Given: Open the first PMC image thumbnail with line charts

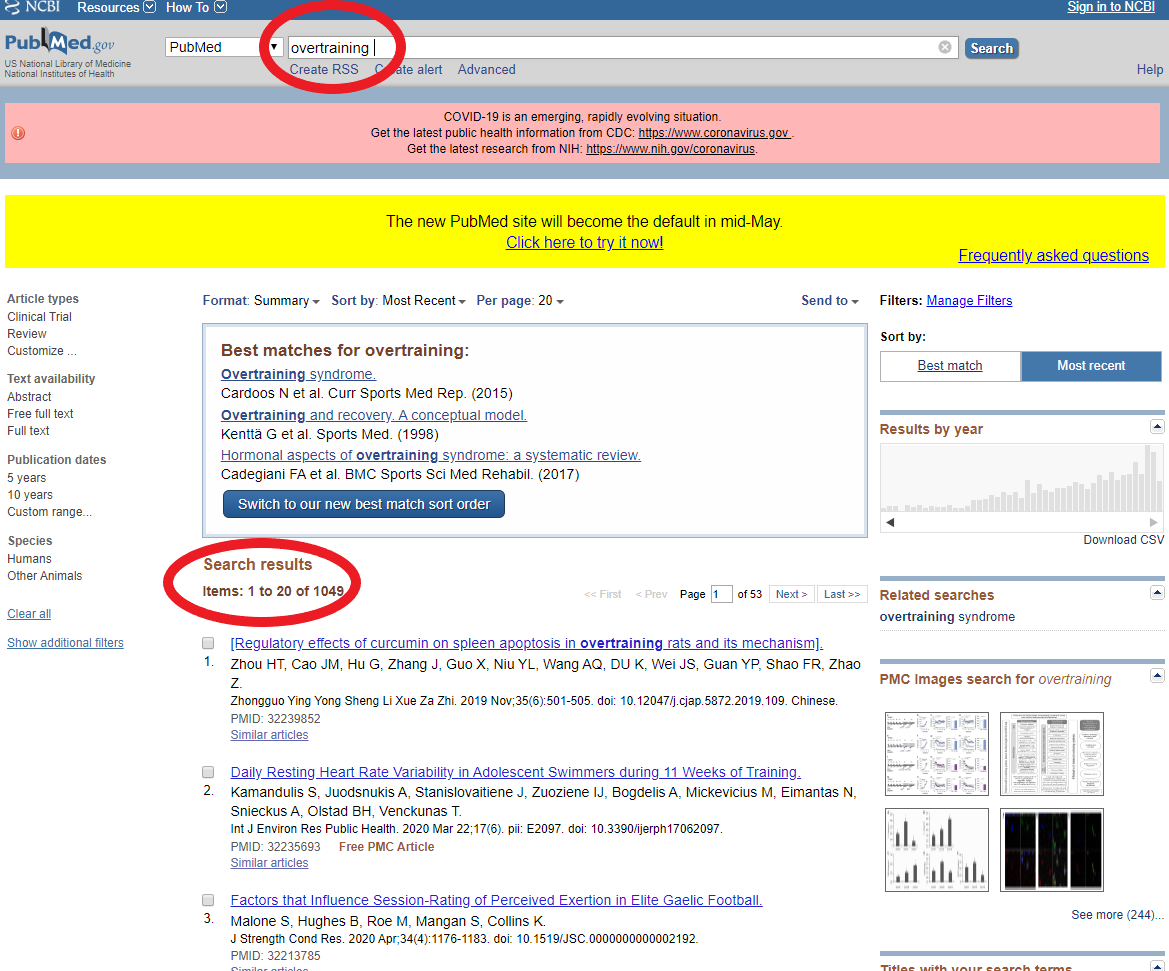Looking at the screenshot, I should coord(937,754).
